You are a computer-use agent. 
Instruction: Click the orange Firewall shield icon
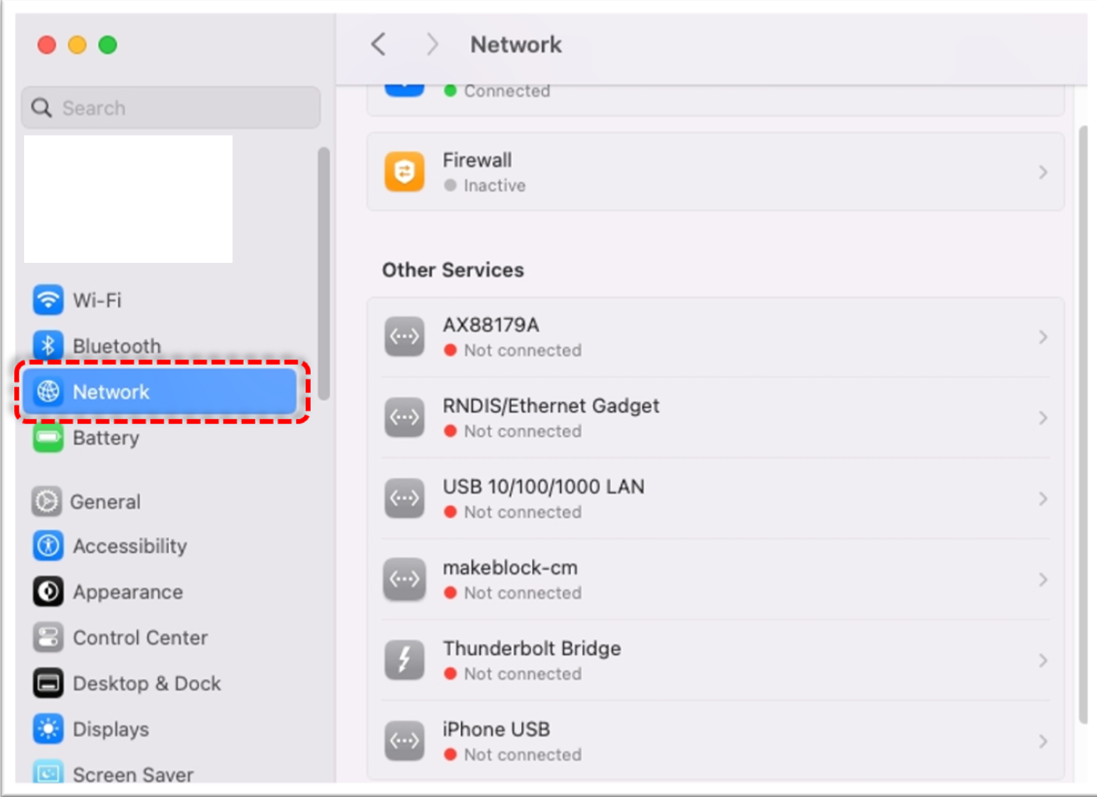405,172
